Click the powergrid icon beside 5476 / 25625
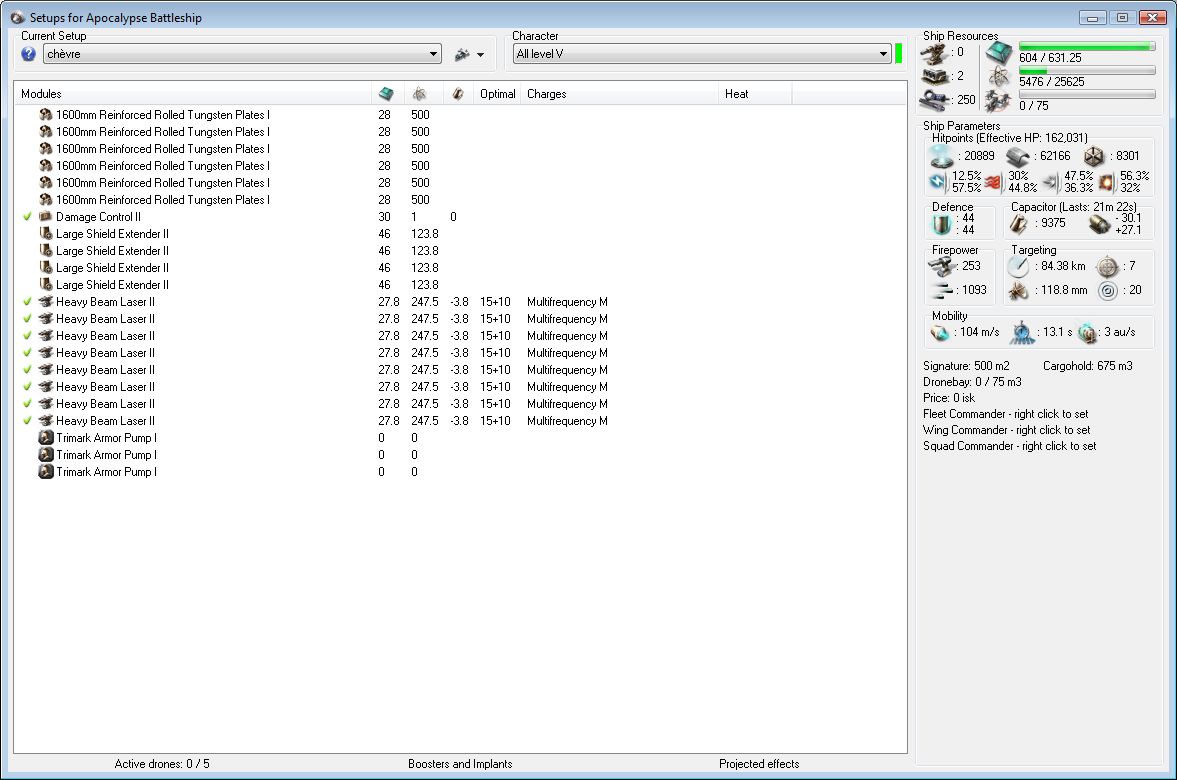Screen dimensions: 1177x780 999,77
